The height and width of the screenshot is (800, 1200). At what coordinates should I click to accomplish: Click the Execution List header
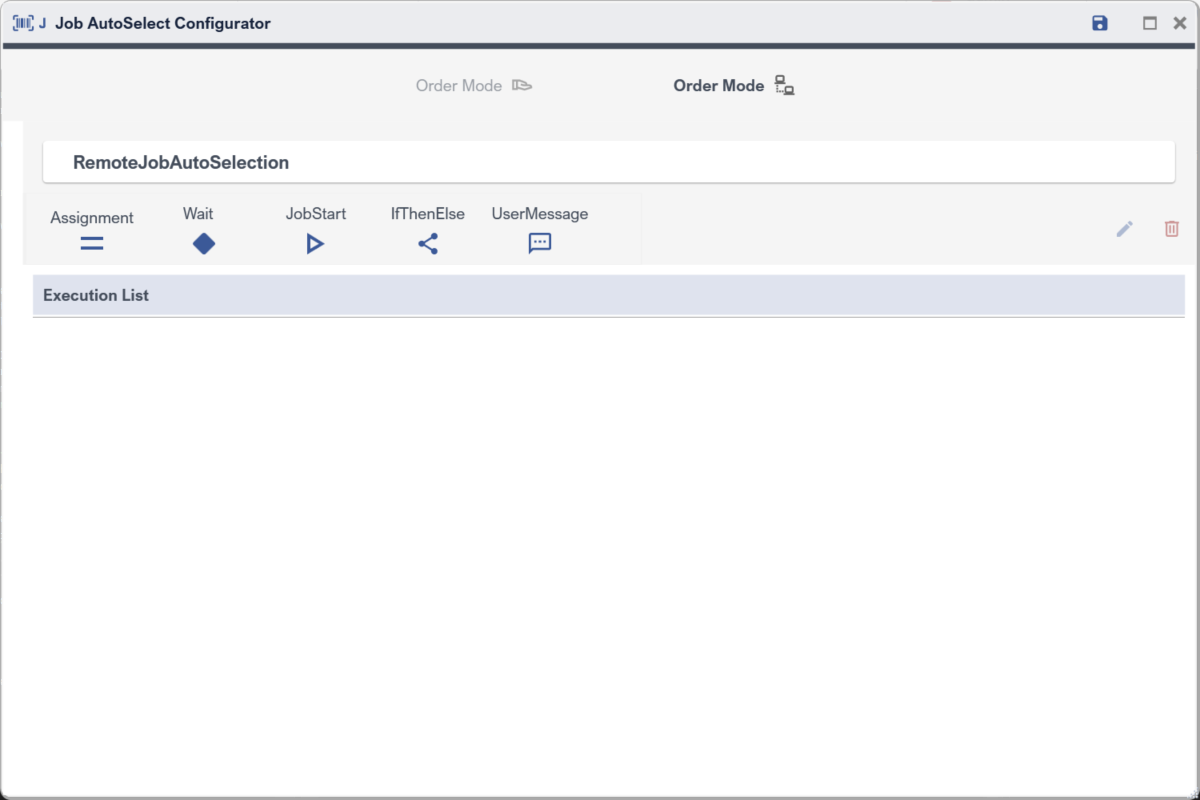[x=96, y=295]
